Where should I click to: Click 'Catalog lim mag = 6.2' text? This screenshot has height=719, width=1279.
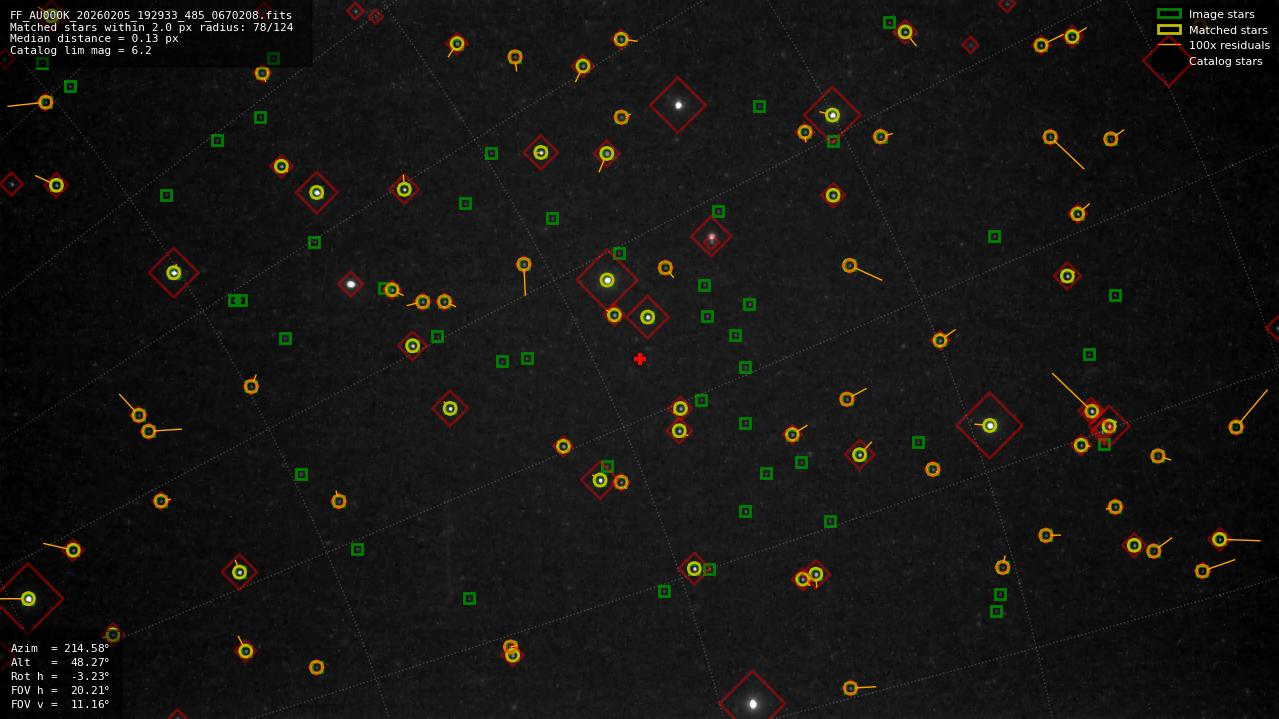[x=81, y=50]
